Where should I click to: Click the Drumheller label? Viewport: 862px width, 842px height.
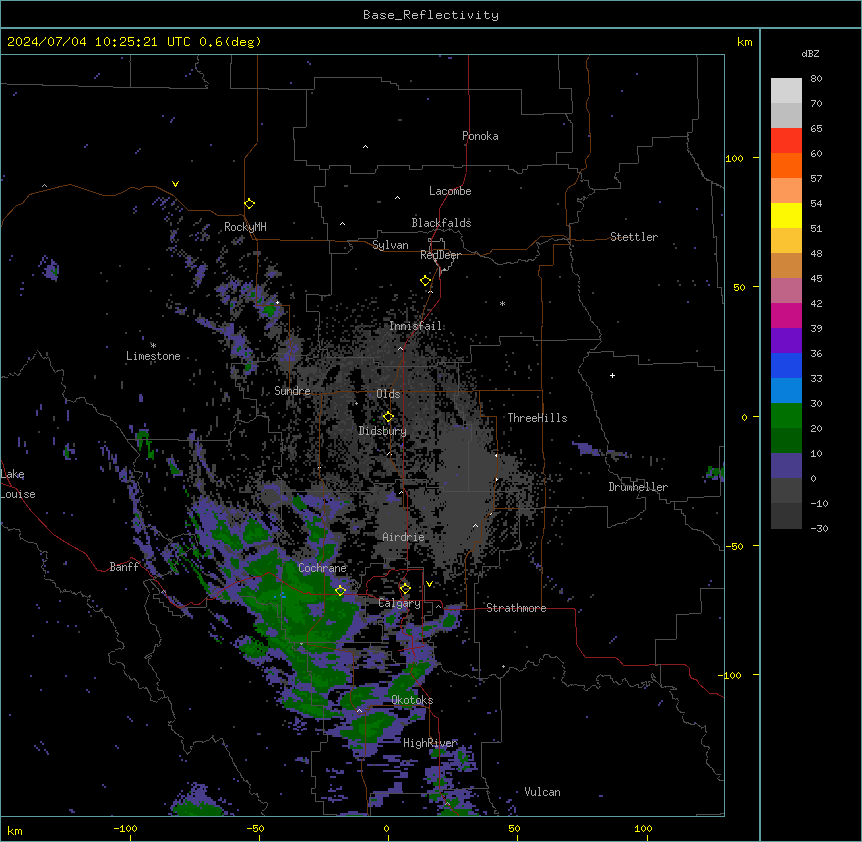click(x=638, y=487)
